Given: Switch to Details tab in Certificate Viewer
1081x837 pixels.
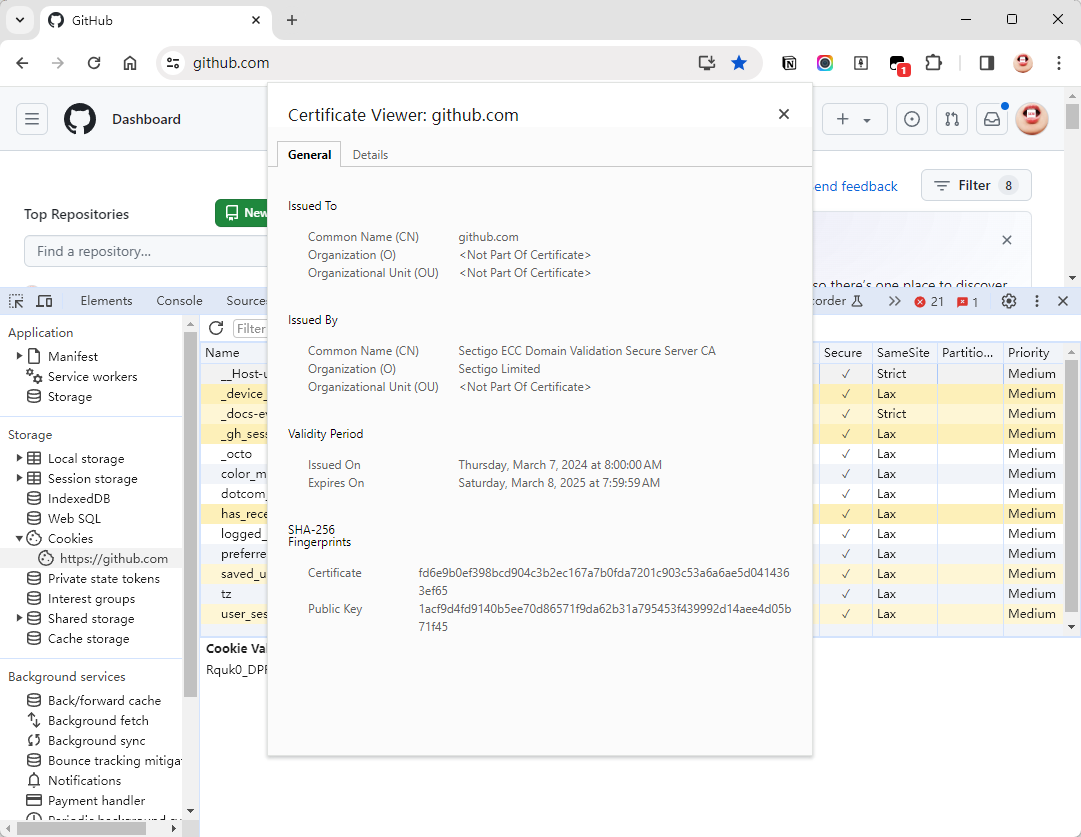Looking at the screenshot, I should coord(370,155).
